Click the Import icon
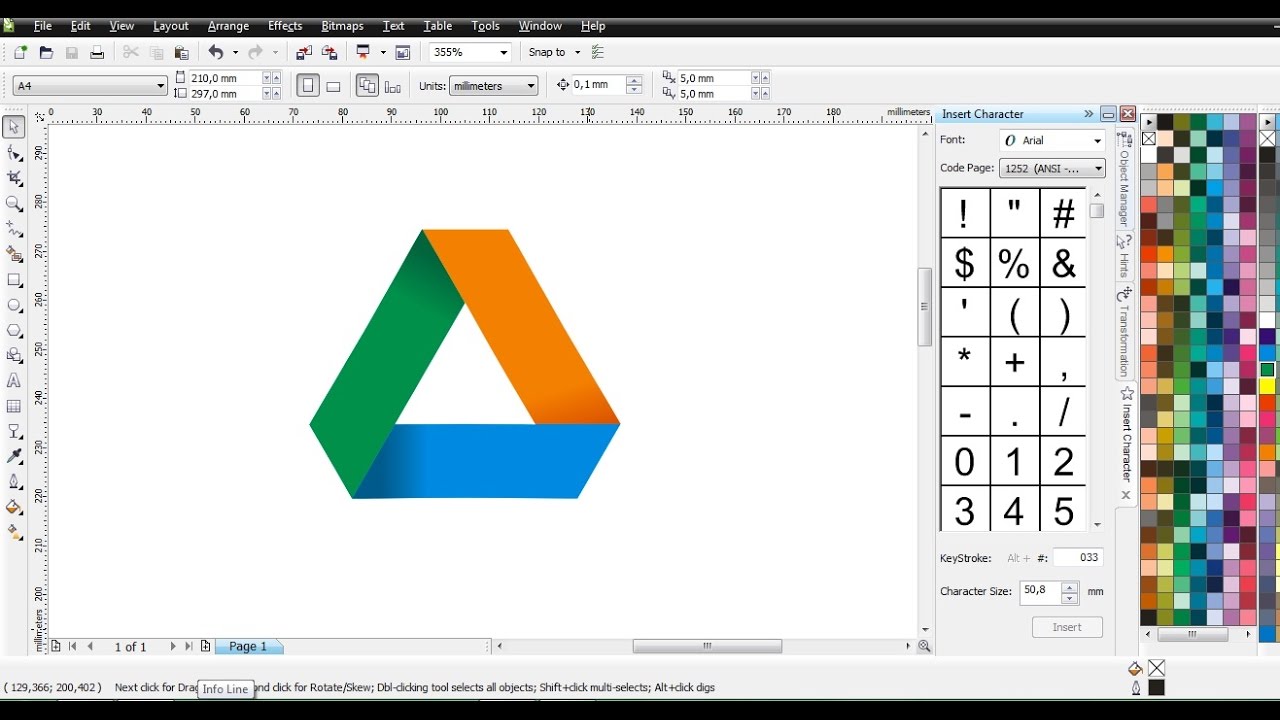Image resolution: width=1280 pixels, height=720 pixels. pos(304,52)
